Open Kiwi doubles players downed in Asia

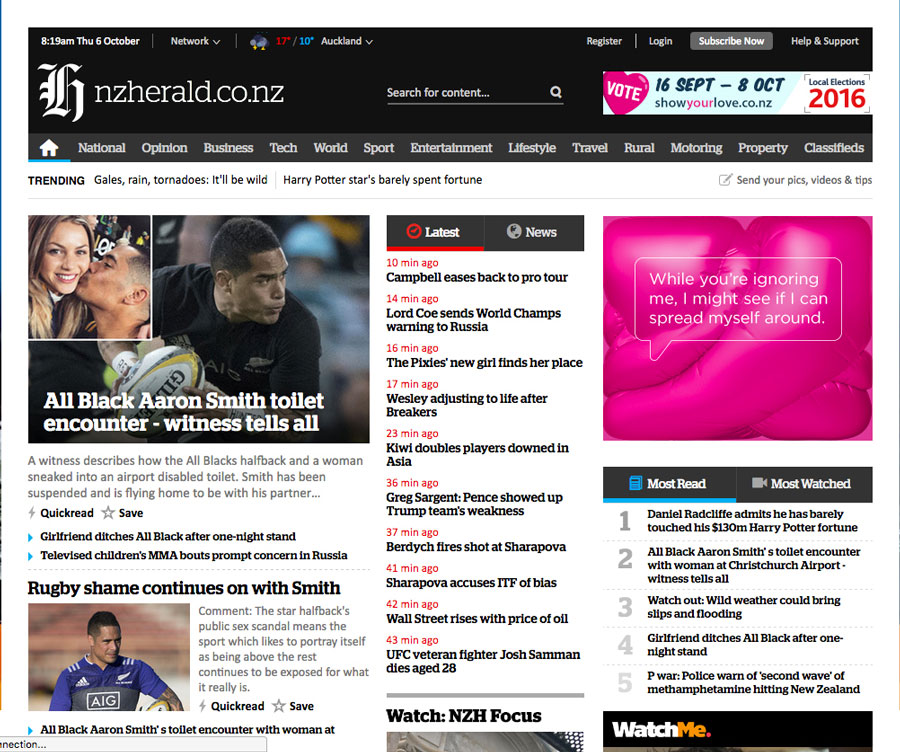(x=478, y=455)
